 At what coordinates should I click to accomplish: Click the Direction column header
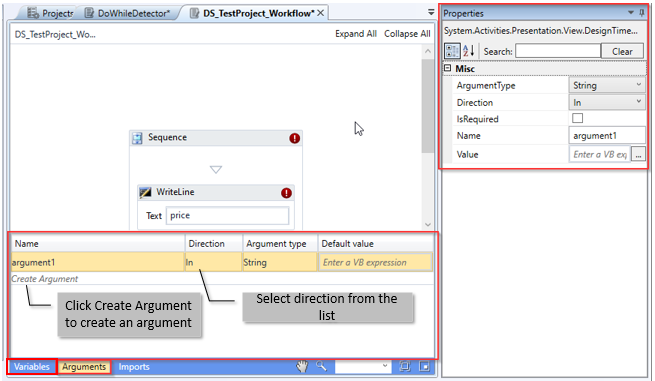214,244
